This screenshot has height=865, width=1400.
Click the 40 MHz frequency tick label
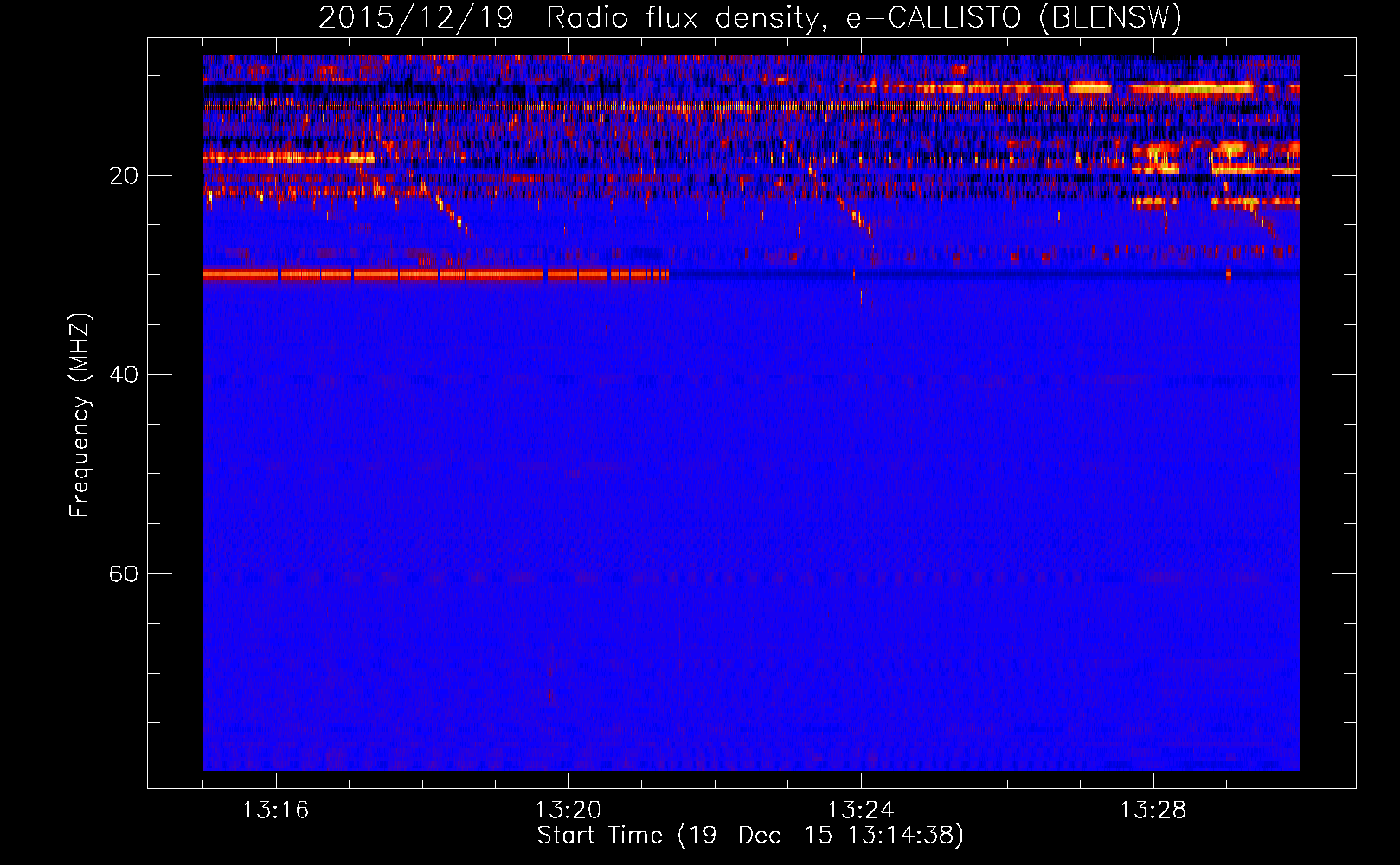click(124, 375)
